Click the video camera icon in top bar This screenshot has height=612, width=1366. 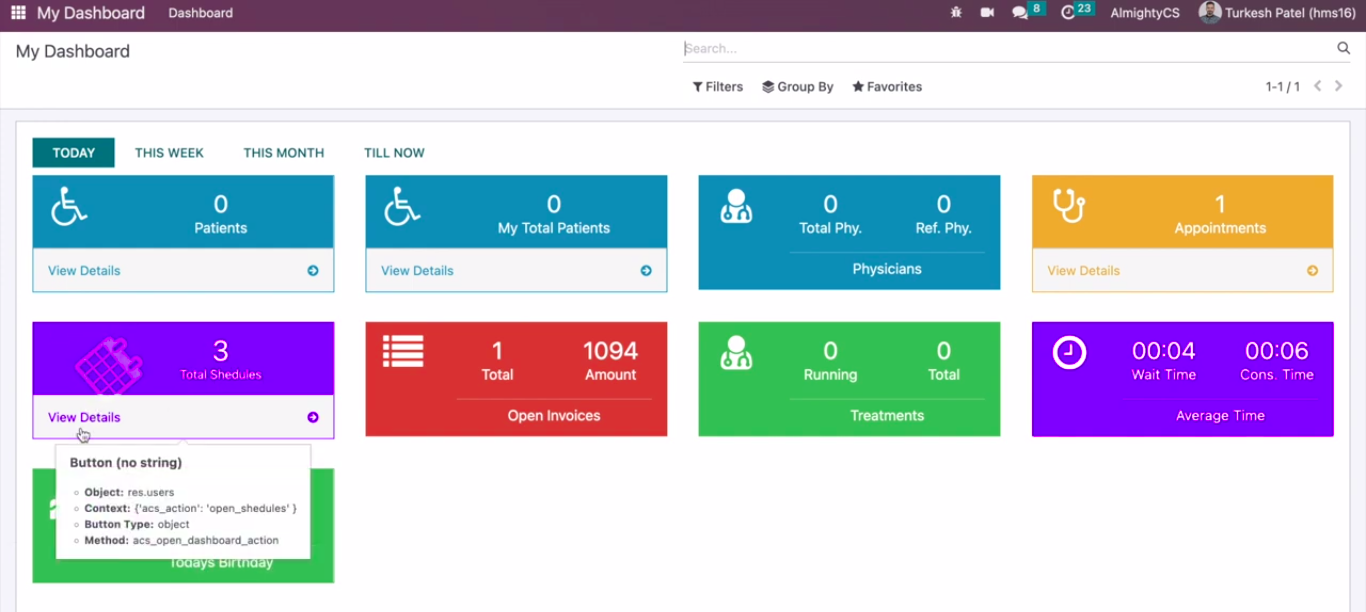coord(987,13)
